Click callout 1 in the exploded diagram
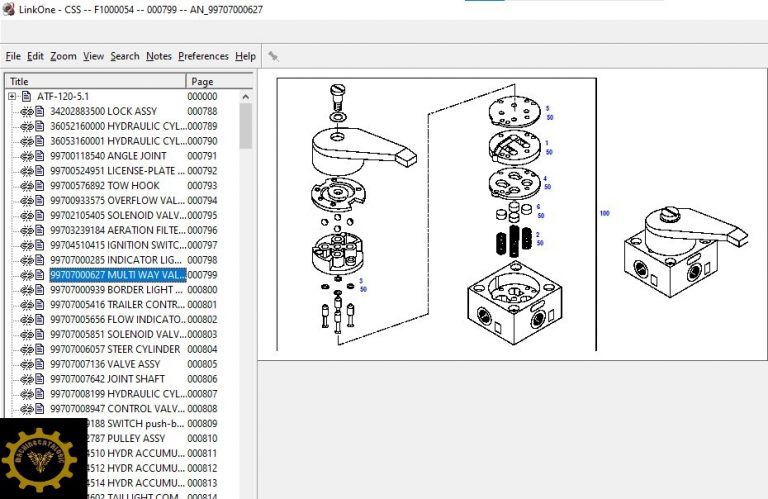The width and height of the screenshot is (768, 499). point(547,143)
